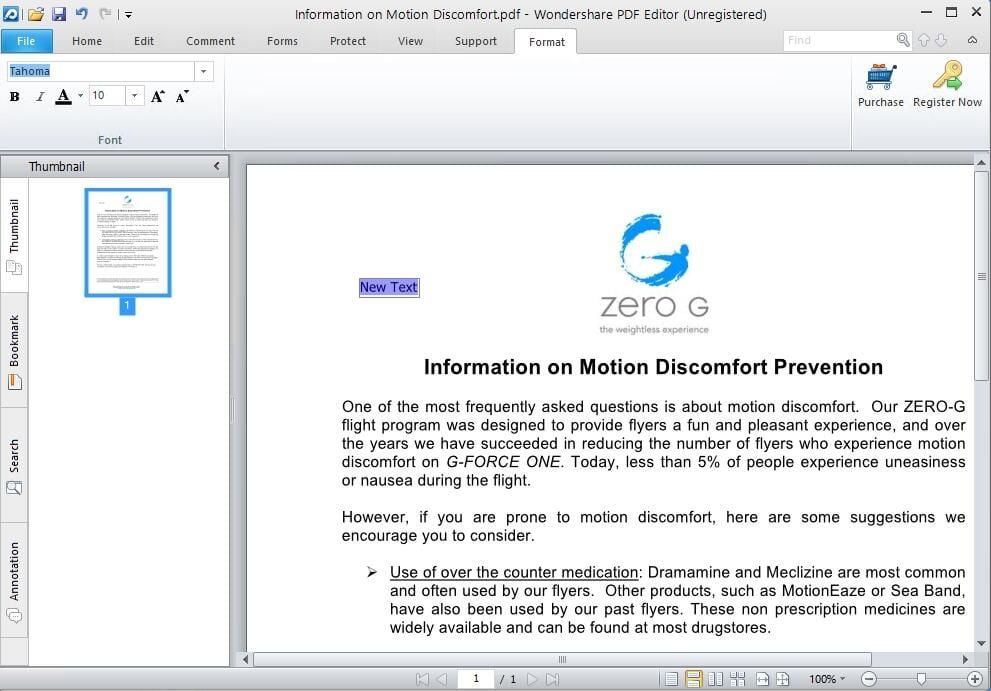
Task: Click the vertical scrollbar down arrow
Action: pyautogui.click(x=981, y=644)
